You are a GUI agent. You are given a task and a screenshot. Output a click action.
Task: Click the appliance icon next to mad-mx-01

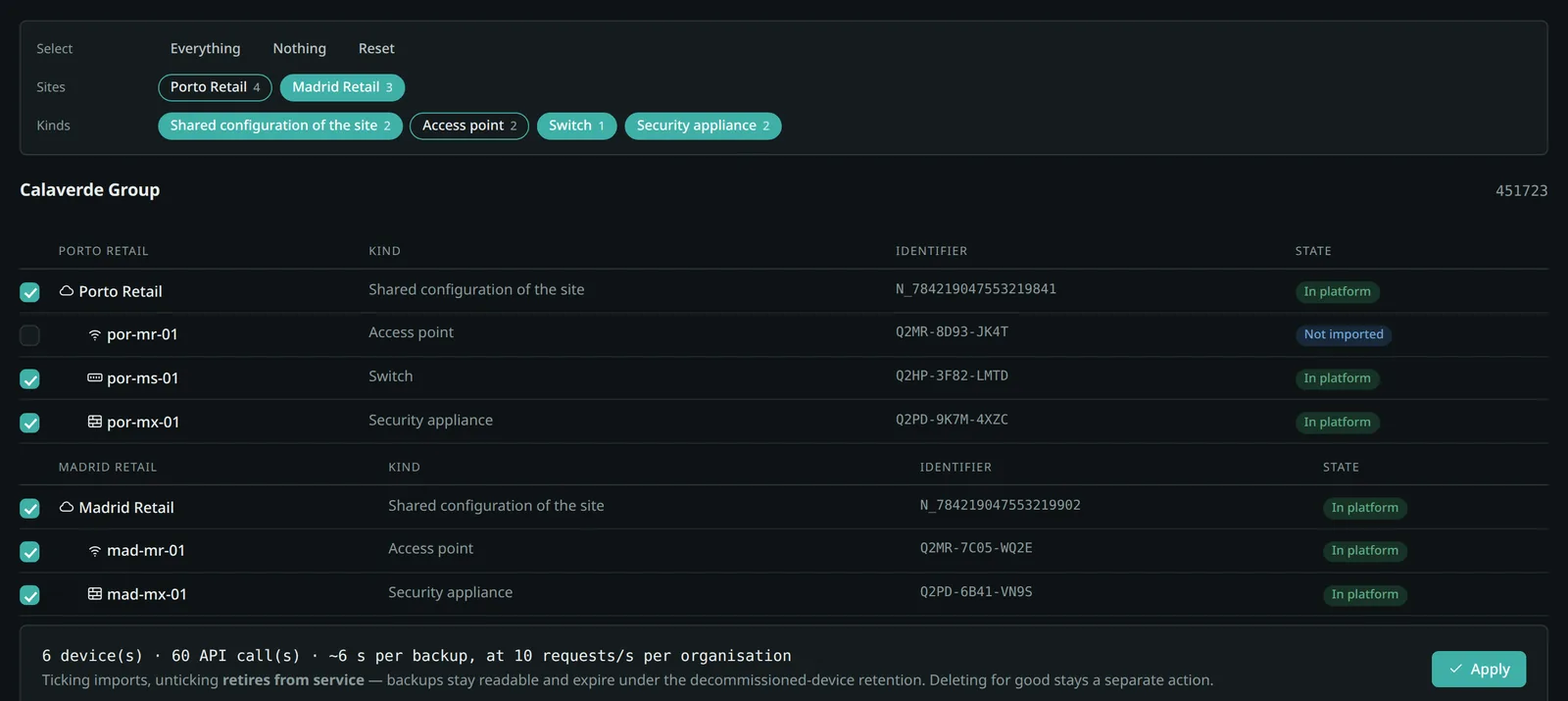point(95,594)
